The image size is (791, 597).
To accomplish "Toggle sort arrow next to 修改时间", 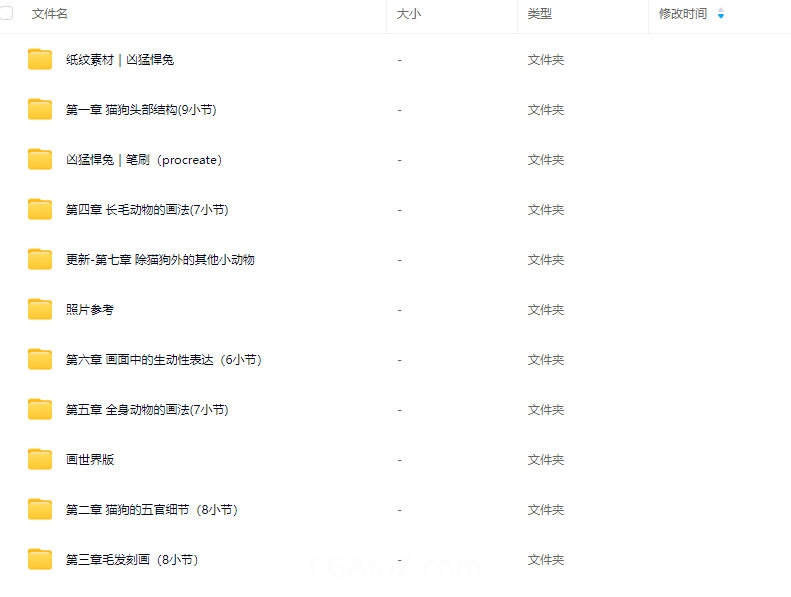I will pos(721,14).
